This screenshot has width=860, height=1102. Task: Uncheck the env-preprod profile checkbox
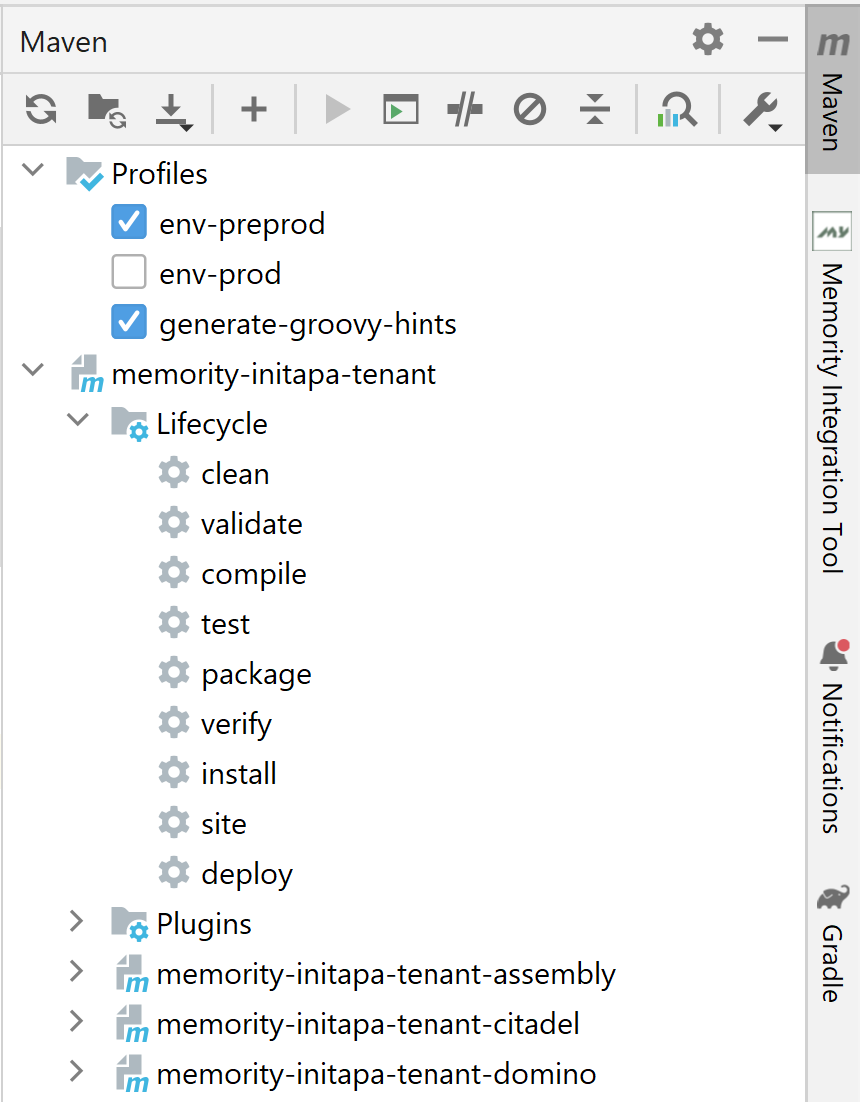[x=129, y=223]
